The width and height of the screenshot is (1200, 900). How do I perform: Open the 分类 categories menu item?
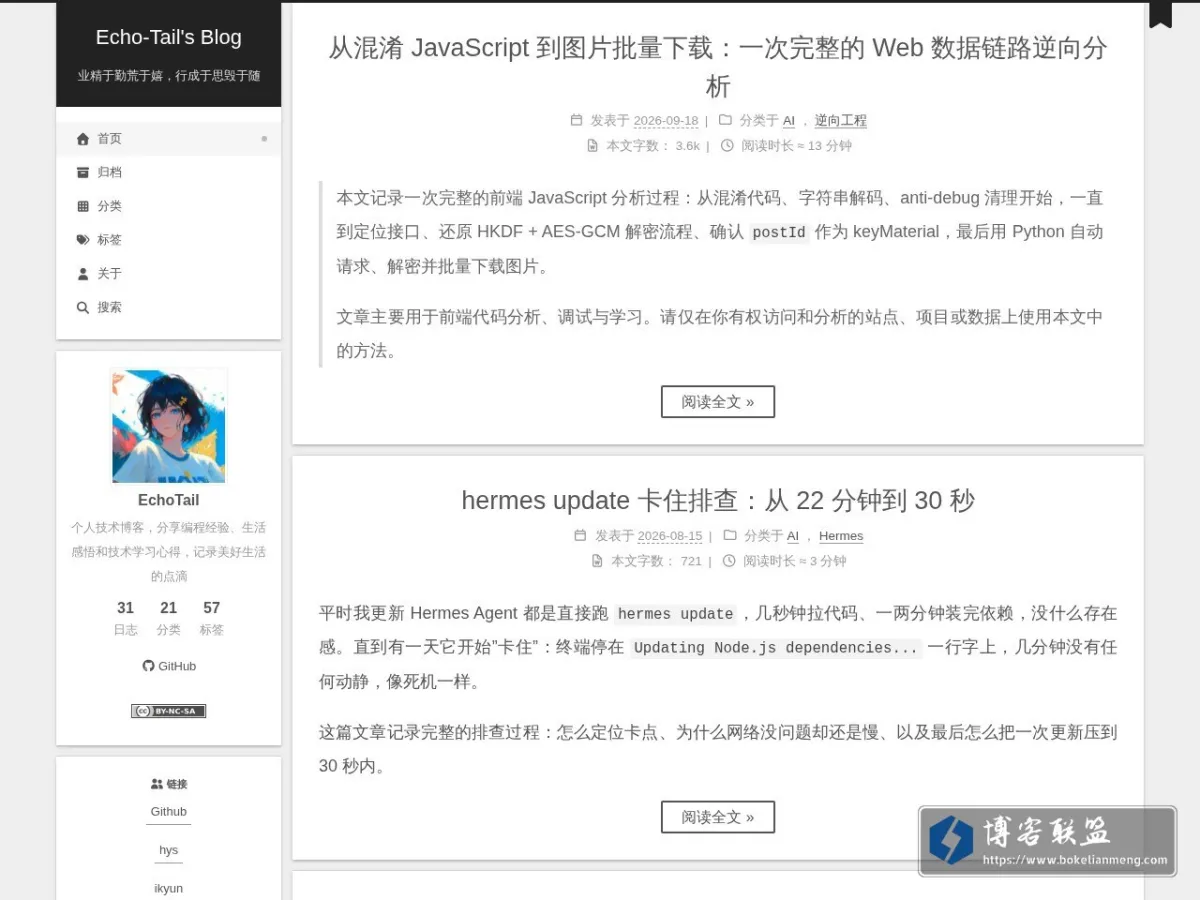coord(168,206)
